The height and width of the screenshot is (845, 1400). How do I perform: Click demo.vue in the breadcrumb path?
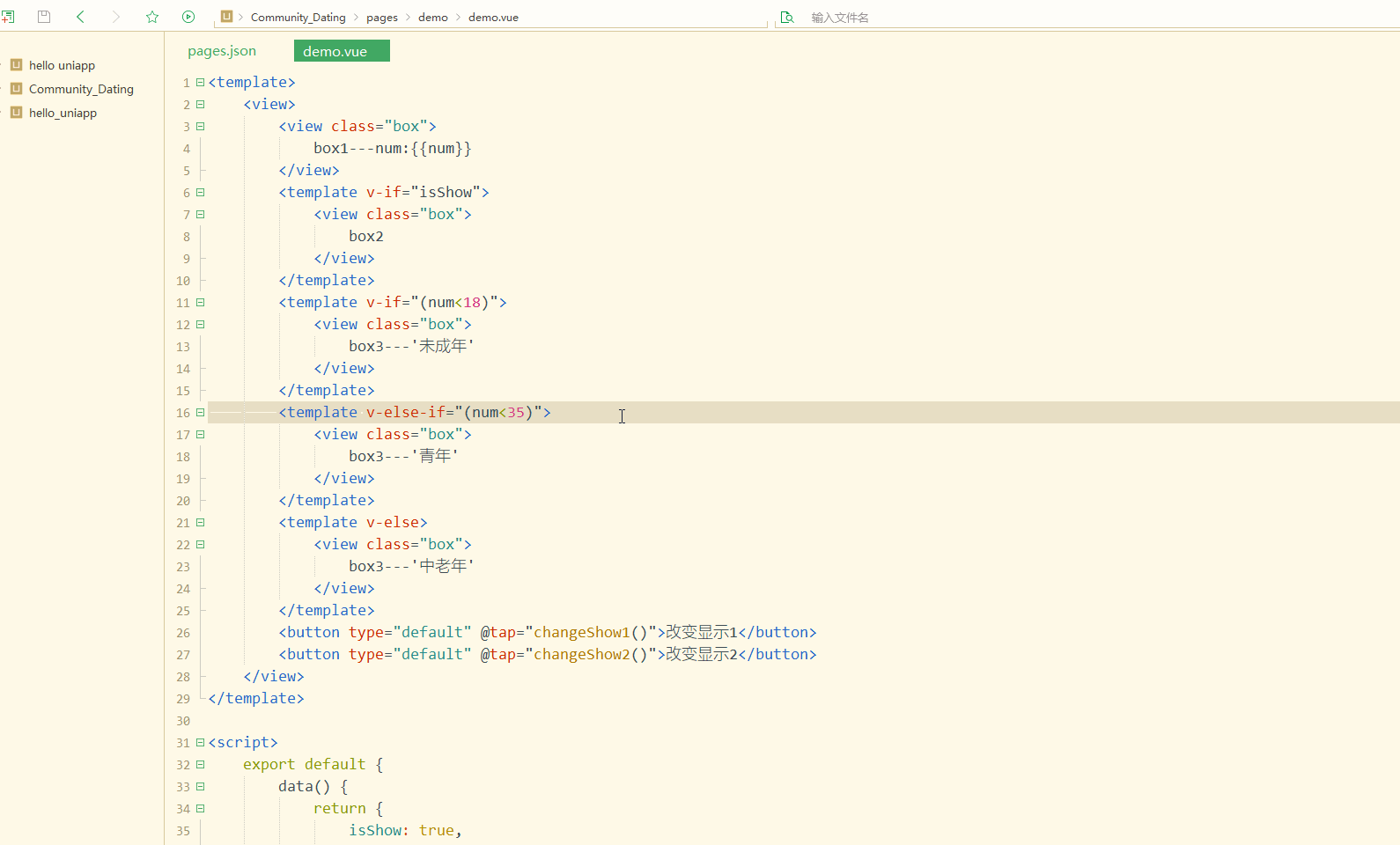pyautogui.click(x=493, y=18)
